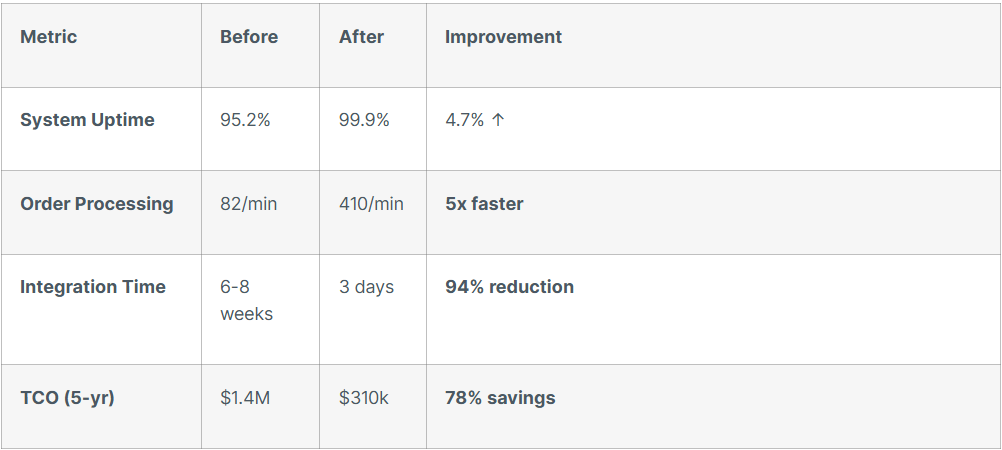
Task: Select the Order Processing row label
Action: click(x=97, y=204)
